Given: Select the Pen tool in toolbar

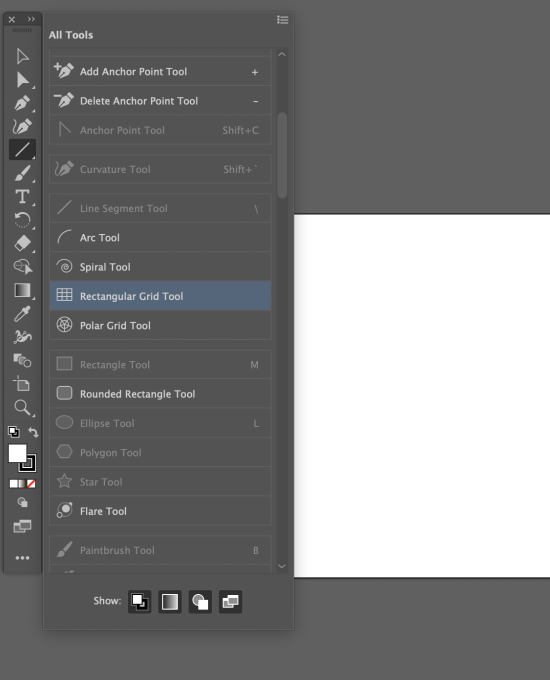Looking at the screenshot, I should click(x=22, y=103).
